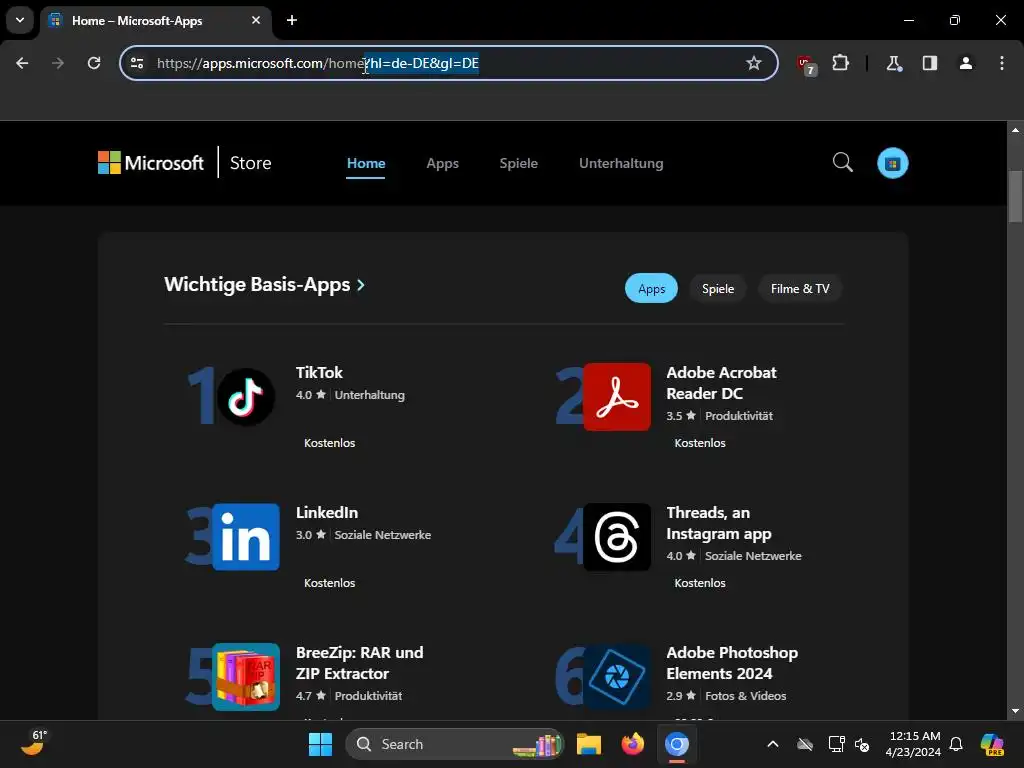Open the taskbar weather widget
Image resolution: width=1024 pixels, height=768 pixels.
click(x=33, y=743)
